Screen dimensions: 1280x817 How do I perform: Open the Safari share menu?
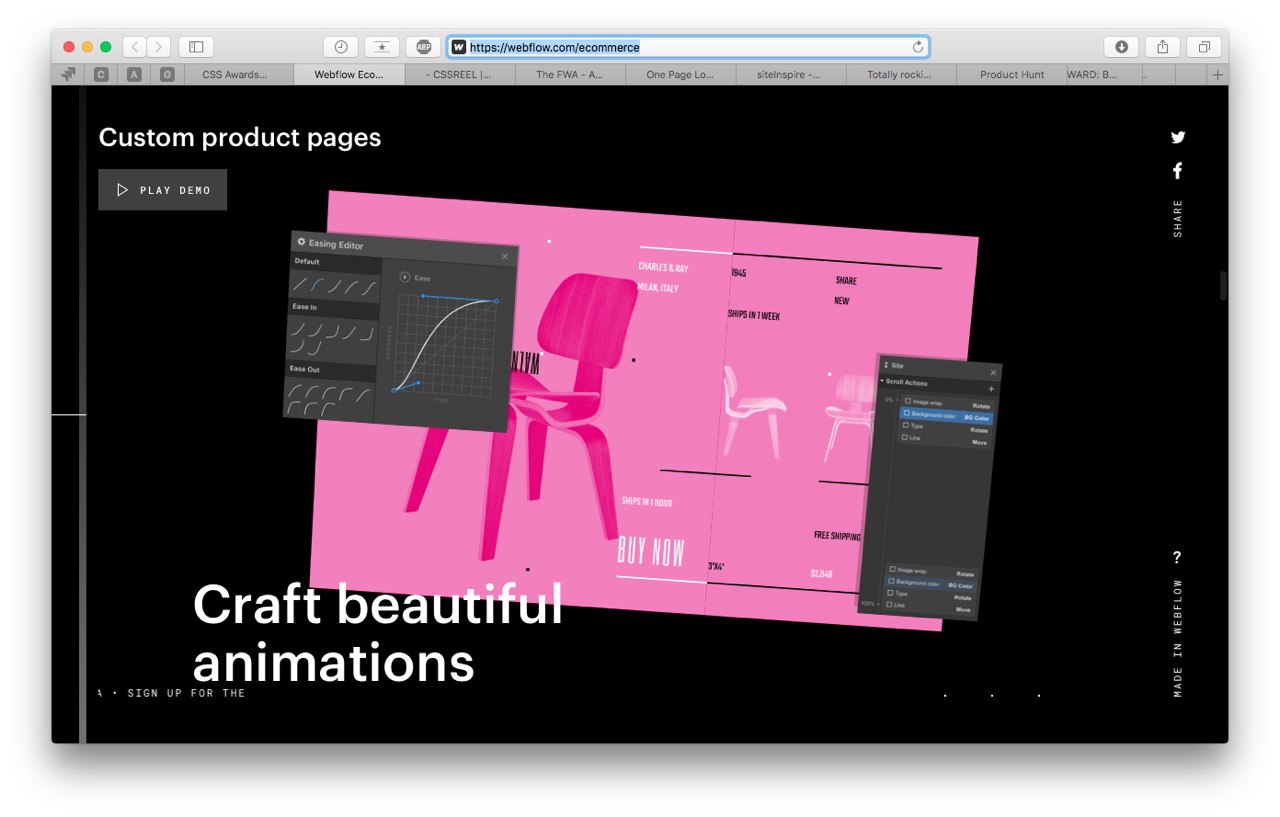(1162, 47)
